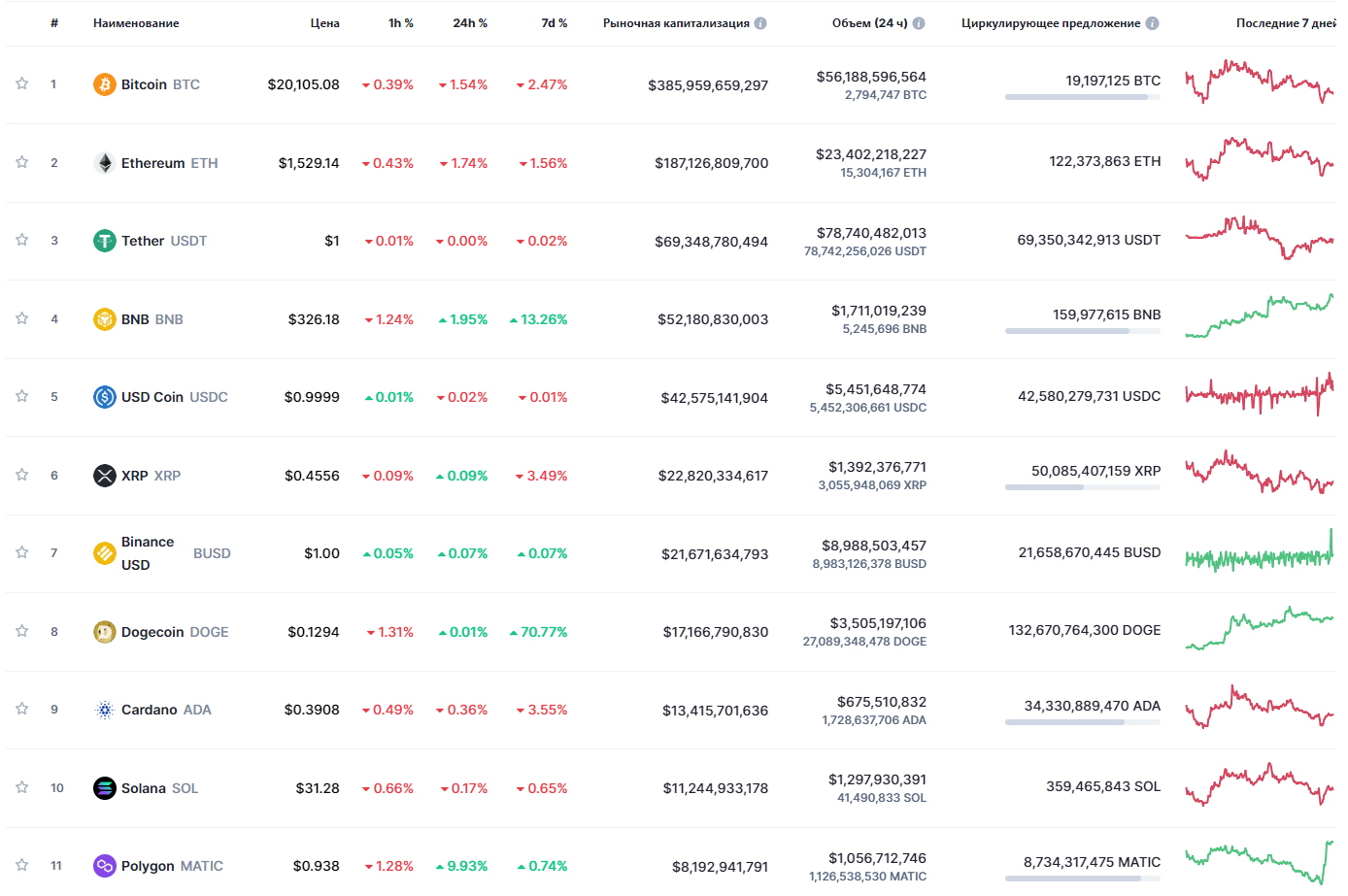The height and width of the screenshot is (896, 1348).
Task: Open Bitcoin 24h volume $56,188,596,564 link
Action: click(870, 77)
